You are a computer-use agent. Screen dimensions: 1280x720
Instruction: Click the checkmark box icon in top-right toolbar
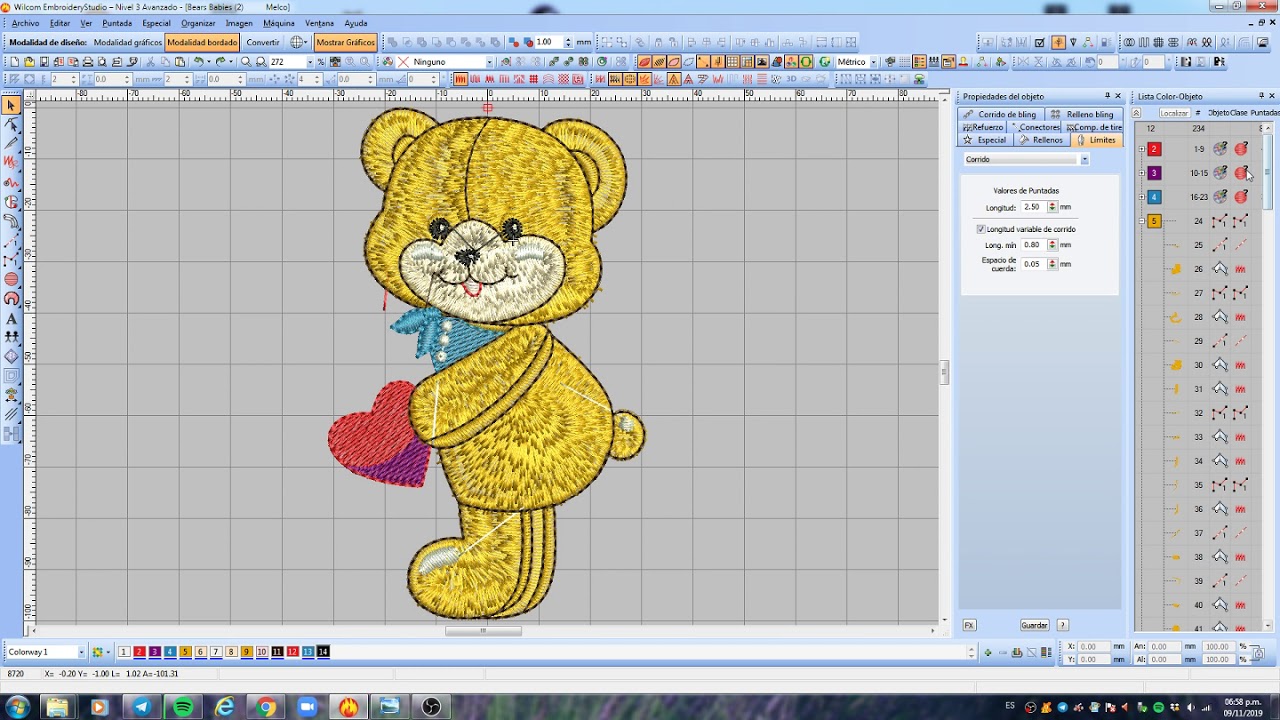1040,42
